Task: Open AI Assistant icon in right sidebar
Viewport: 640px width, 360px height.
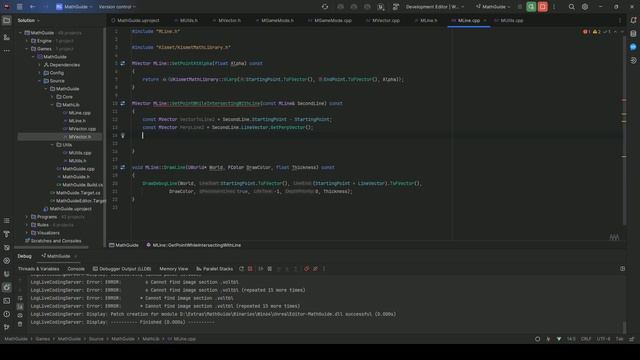Action: 633,47
